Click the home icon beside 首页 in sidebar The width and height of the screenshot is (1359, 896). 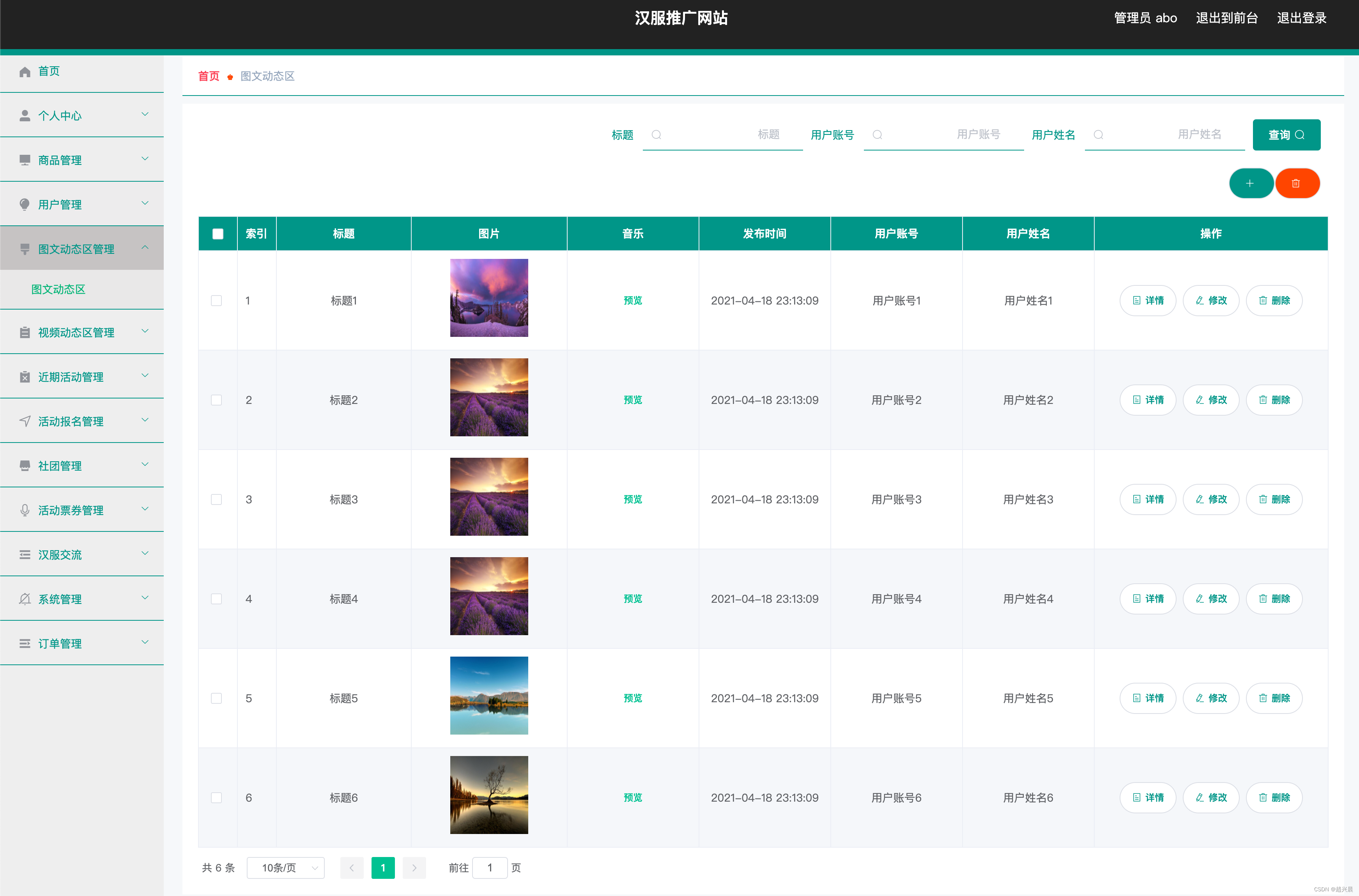click(x=25, y=71)
